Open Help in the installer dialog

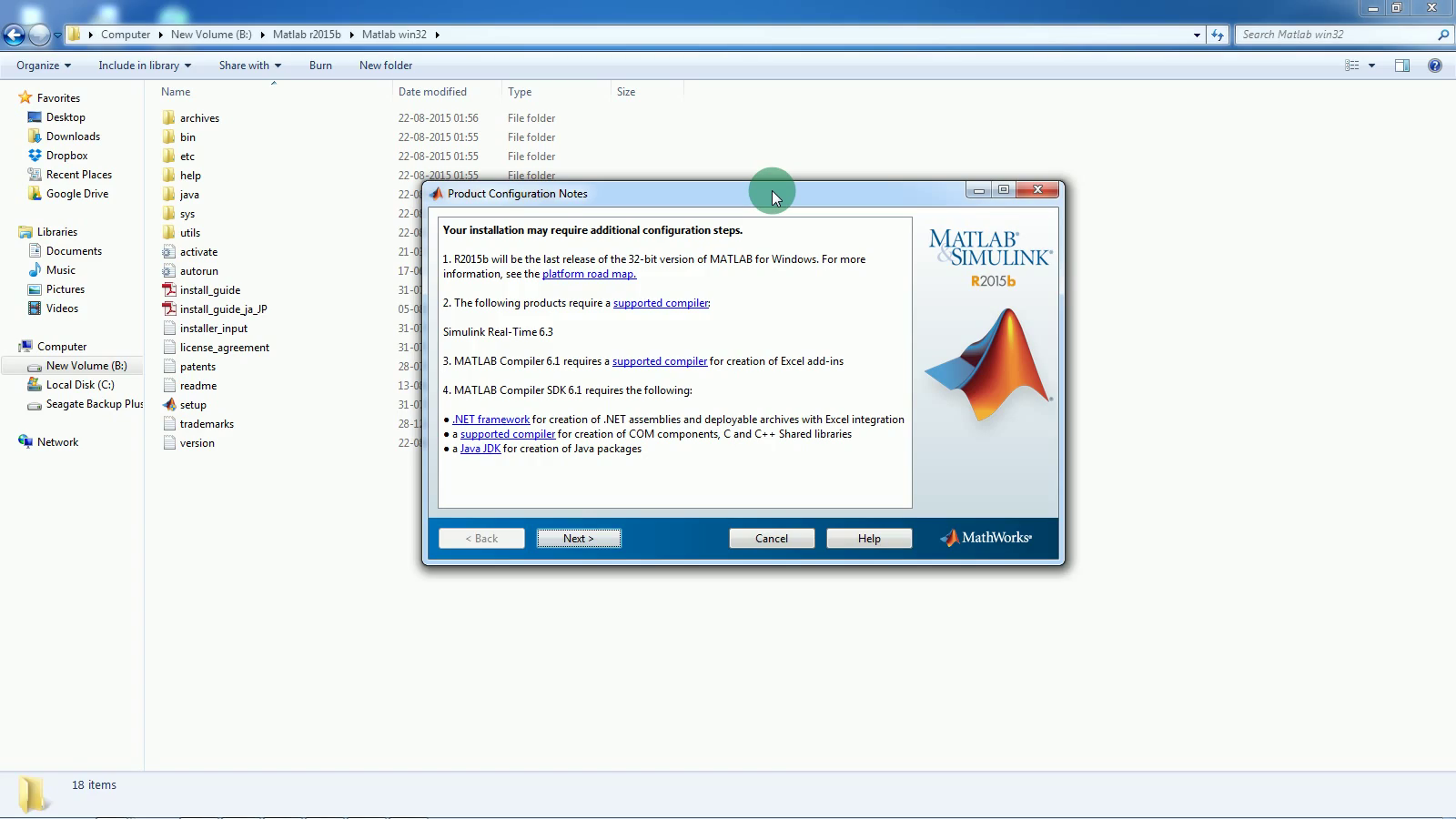(869, 539)
